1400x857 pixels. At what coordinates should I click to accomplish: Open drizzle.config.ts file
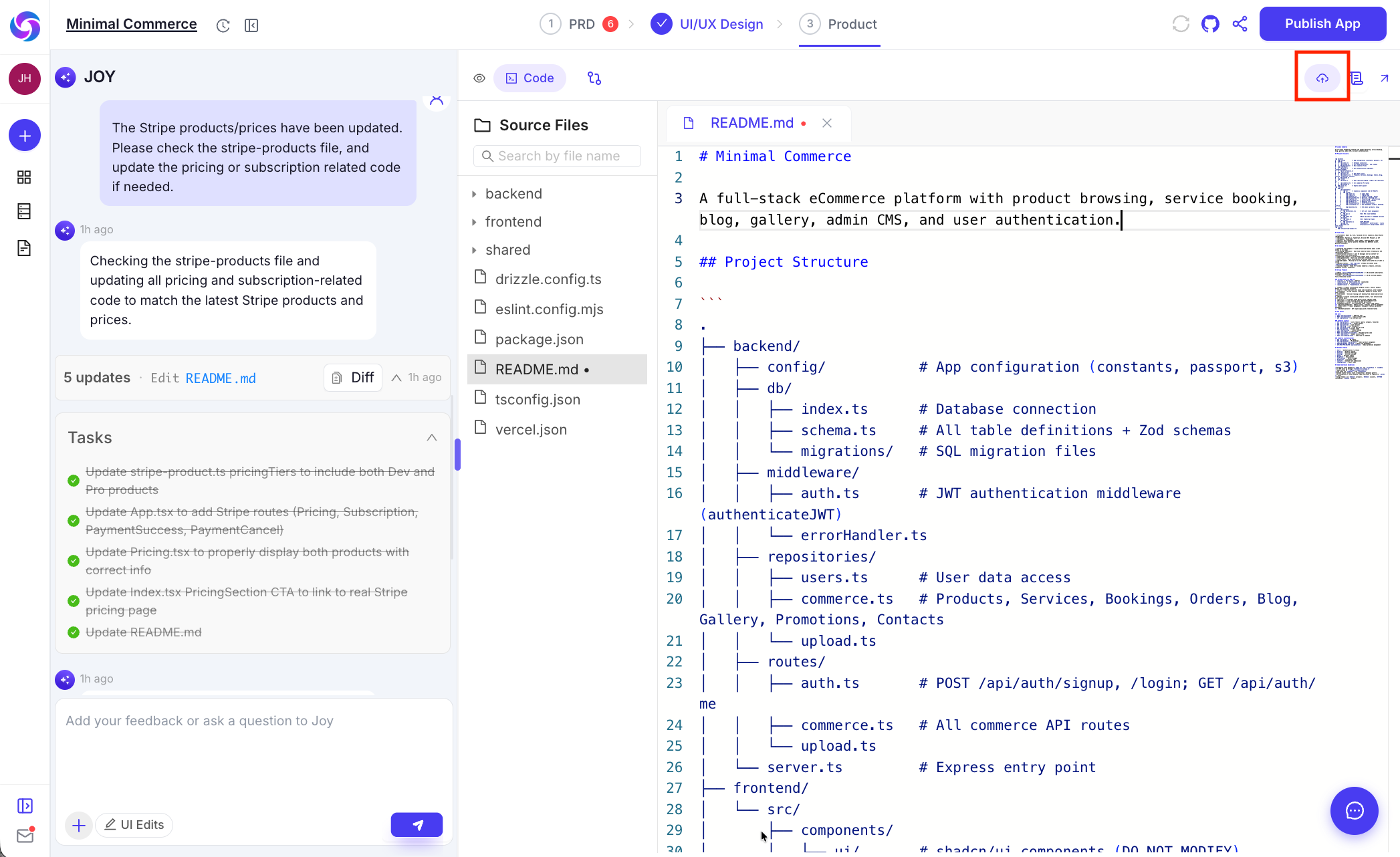pyautogui.click(x=548, y=279)
